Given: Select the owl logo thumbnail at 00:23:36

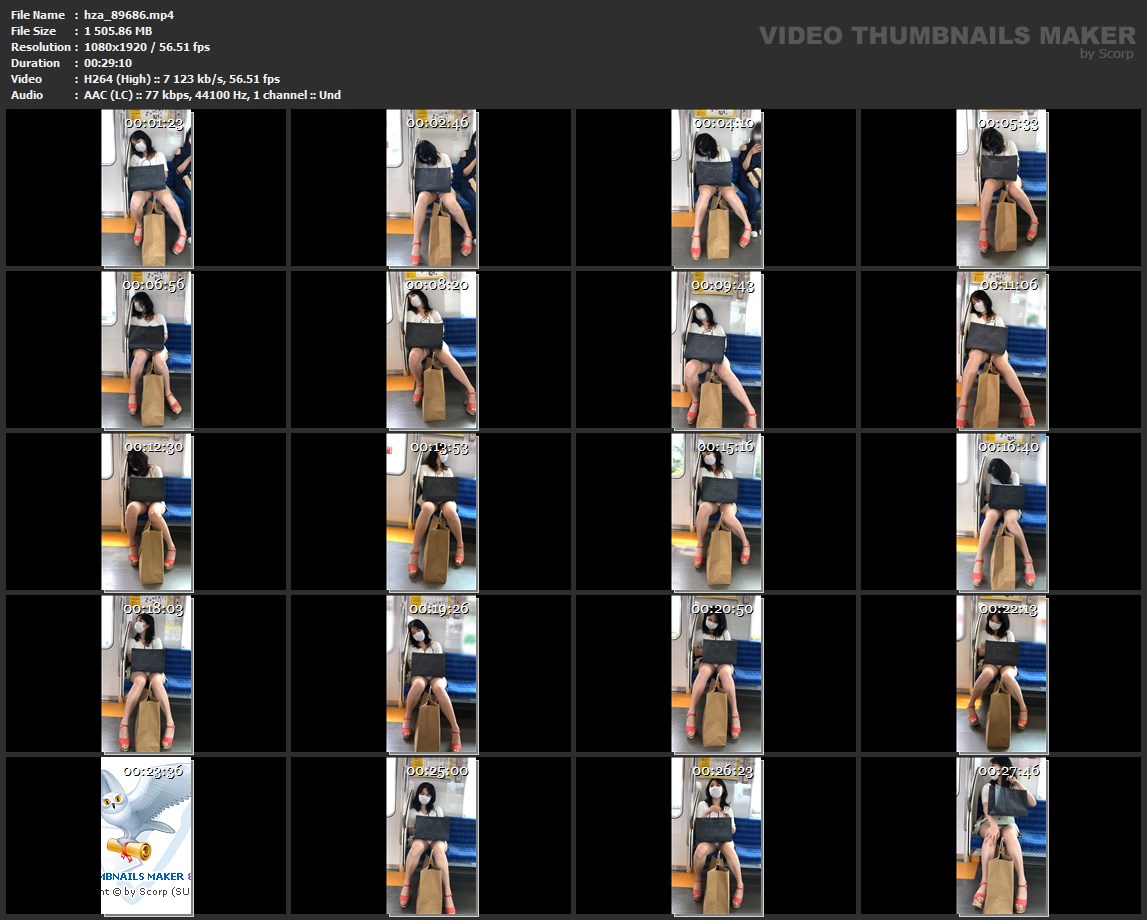Looking at the screenshot, I should click(147, 836).
